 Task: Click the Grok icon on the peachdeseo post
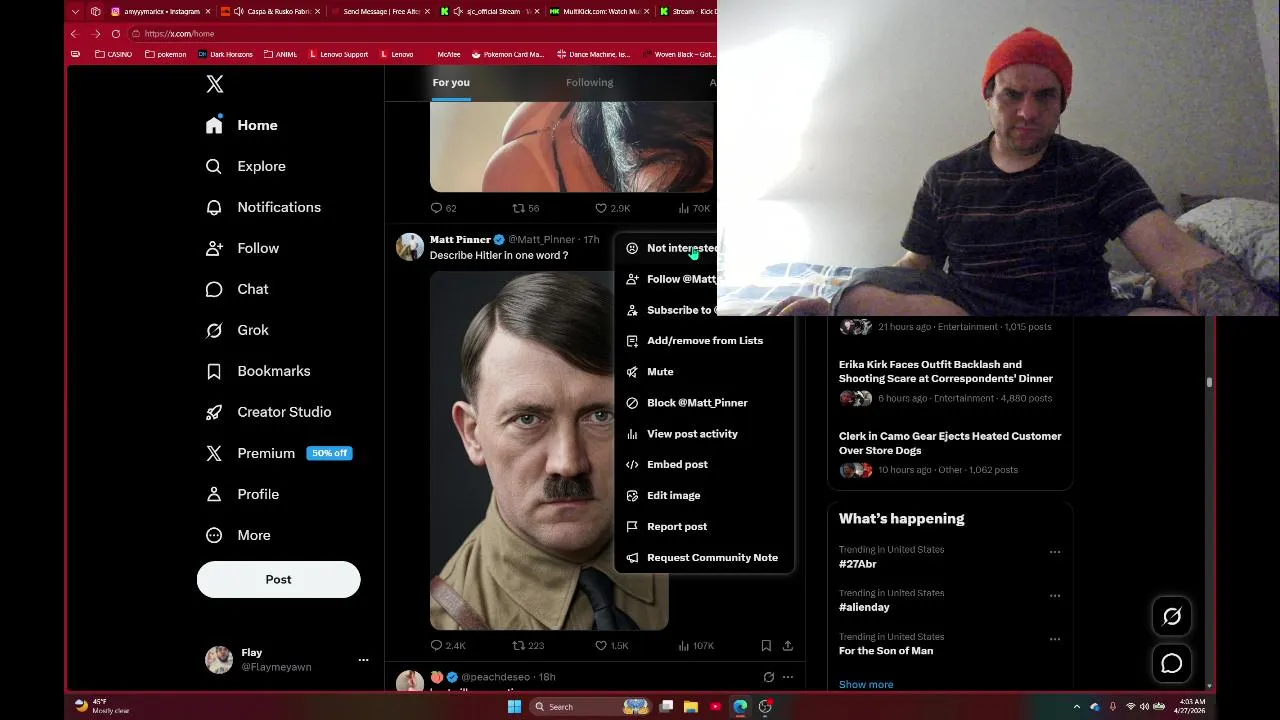point(768,677)
